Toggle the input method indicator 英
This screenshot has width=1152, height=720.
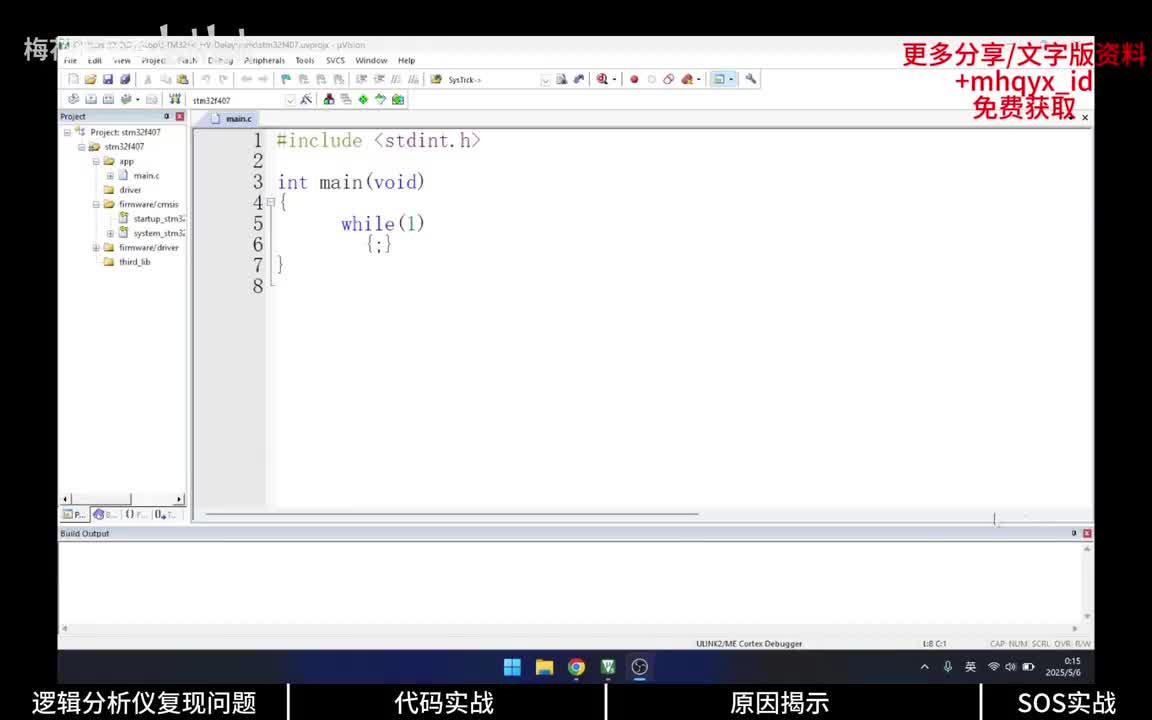971,667
